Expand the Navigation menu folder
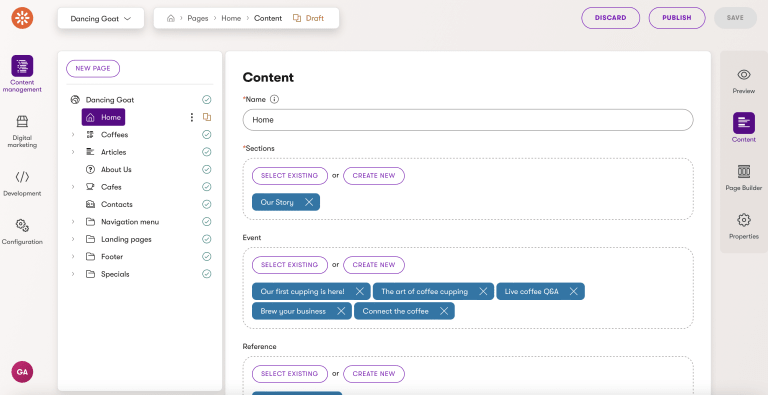Image resolution: width=768 pixels, height=395 pixels. (x=73, y=222)
